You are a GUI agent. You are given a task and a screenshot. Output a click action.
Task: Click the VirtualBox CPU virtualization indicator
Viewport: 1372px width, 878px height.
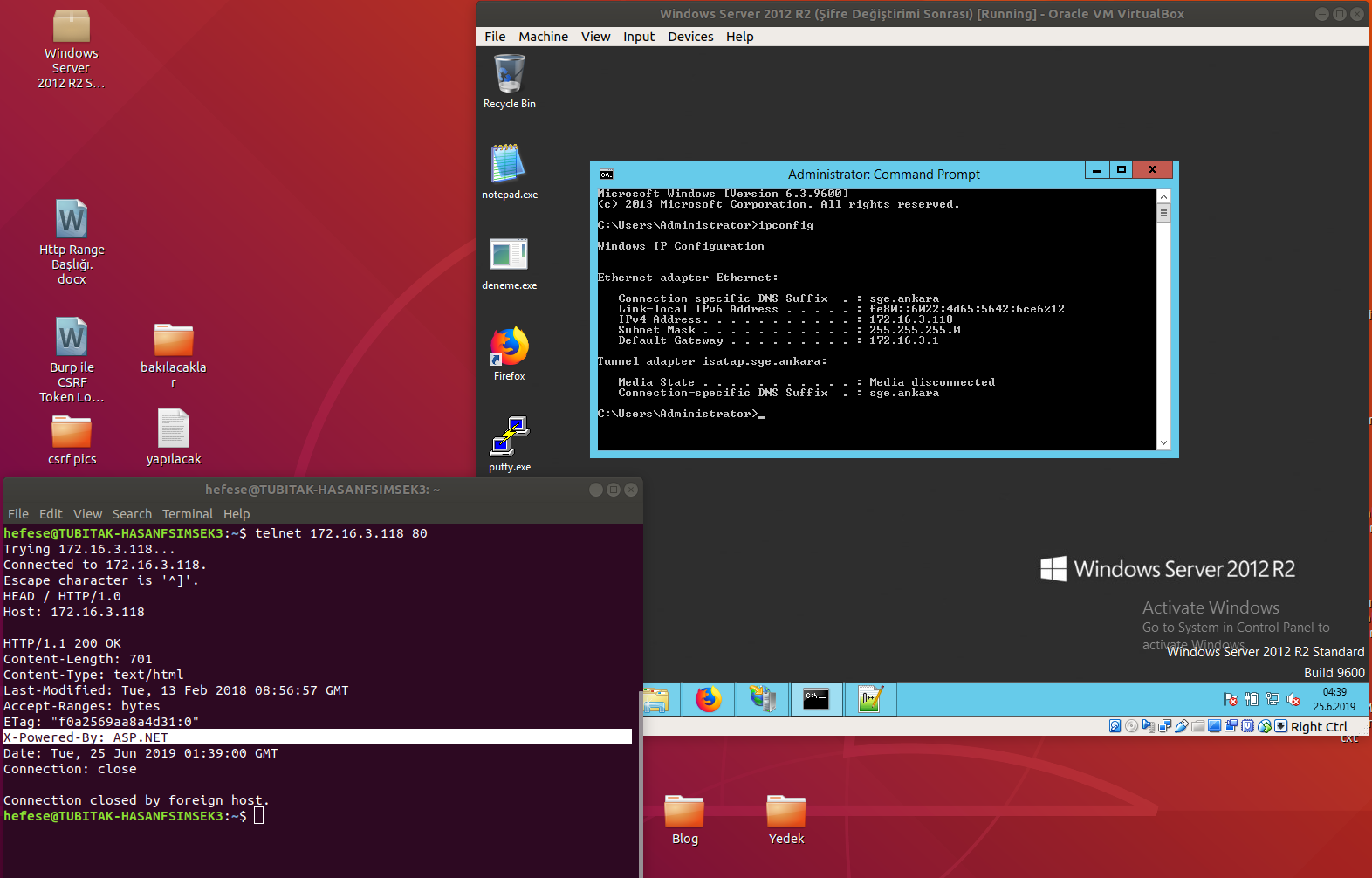click(x=1247, y=726)
